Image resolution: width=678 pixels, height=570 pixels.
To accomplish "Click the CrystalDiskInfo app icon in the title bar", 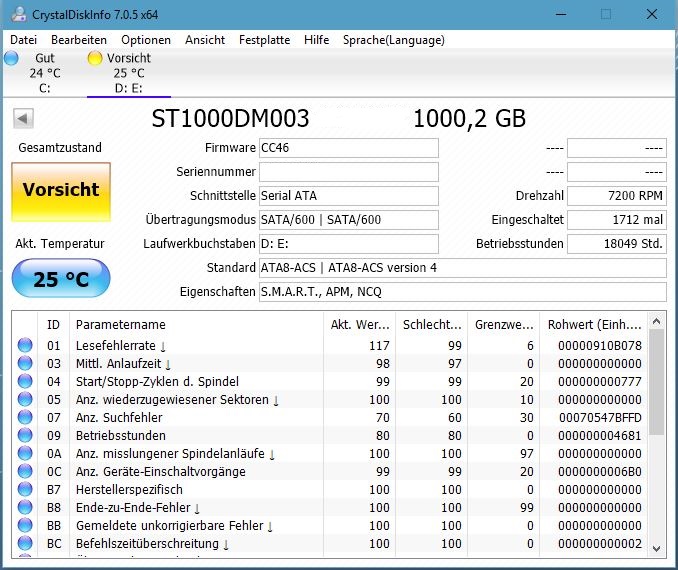I will pos(19,14).
